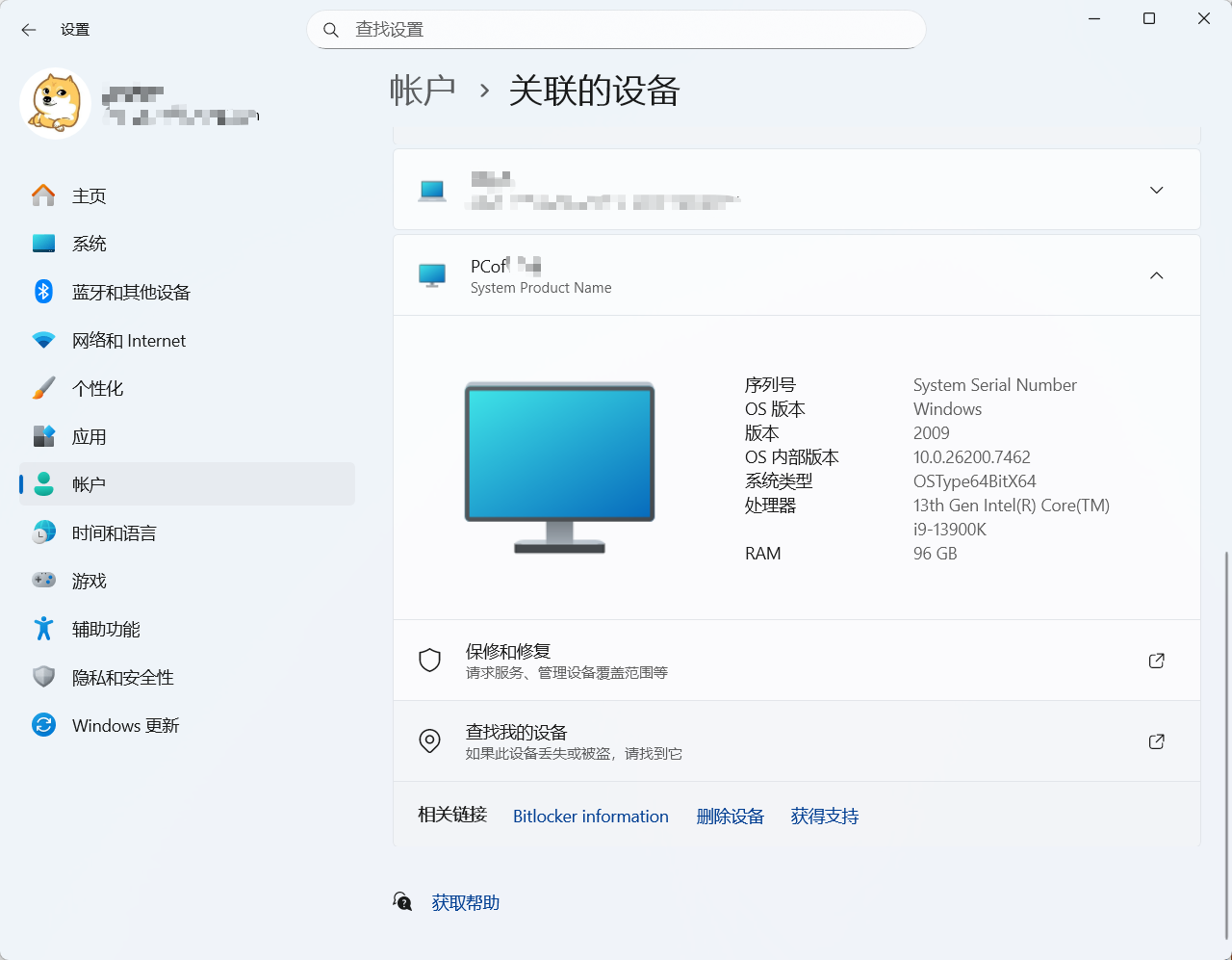
Task: Click the shield icon beside 保修和修复
Action: coord(429,661)
